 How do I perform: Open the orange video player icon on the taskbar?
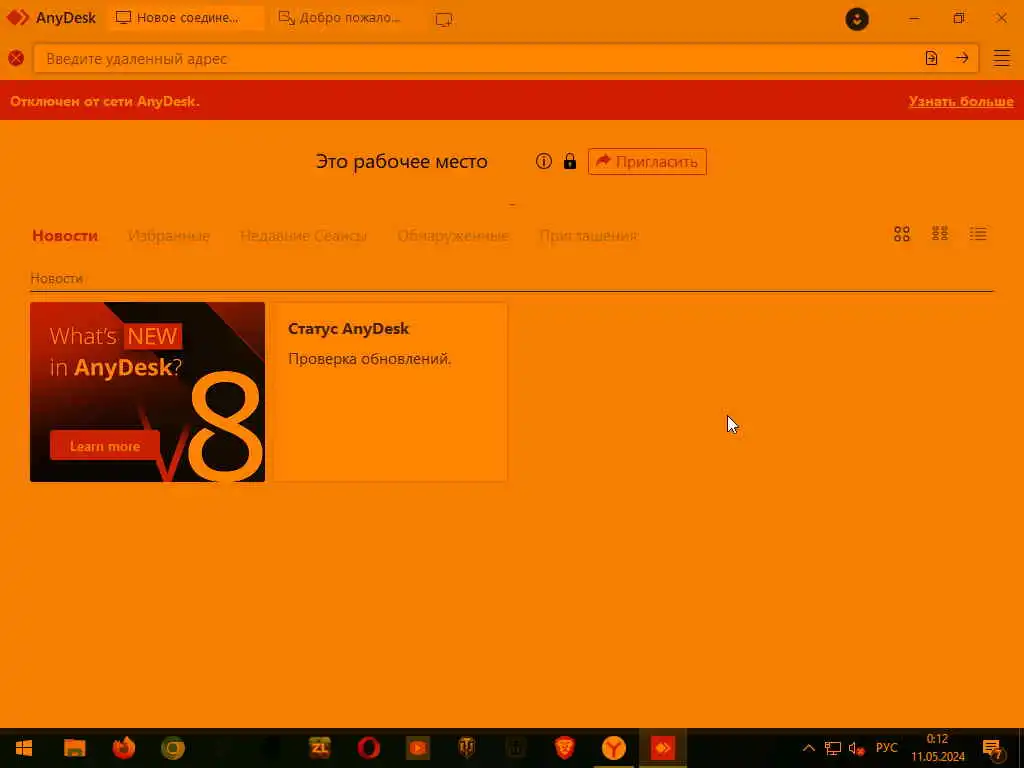click(x=418, y=748)
